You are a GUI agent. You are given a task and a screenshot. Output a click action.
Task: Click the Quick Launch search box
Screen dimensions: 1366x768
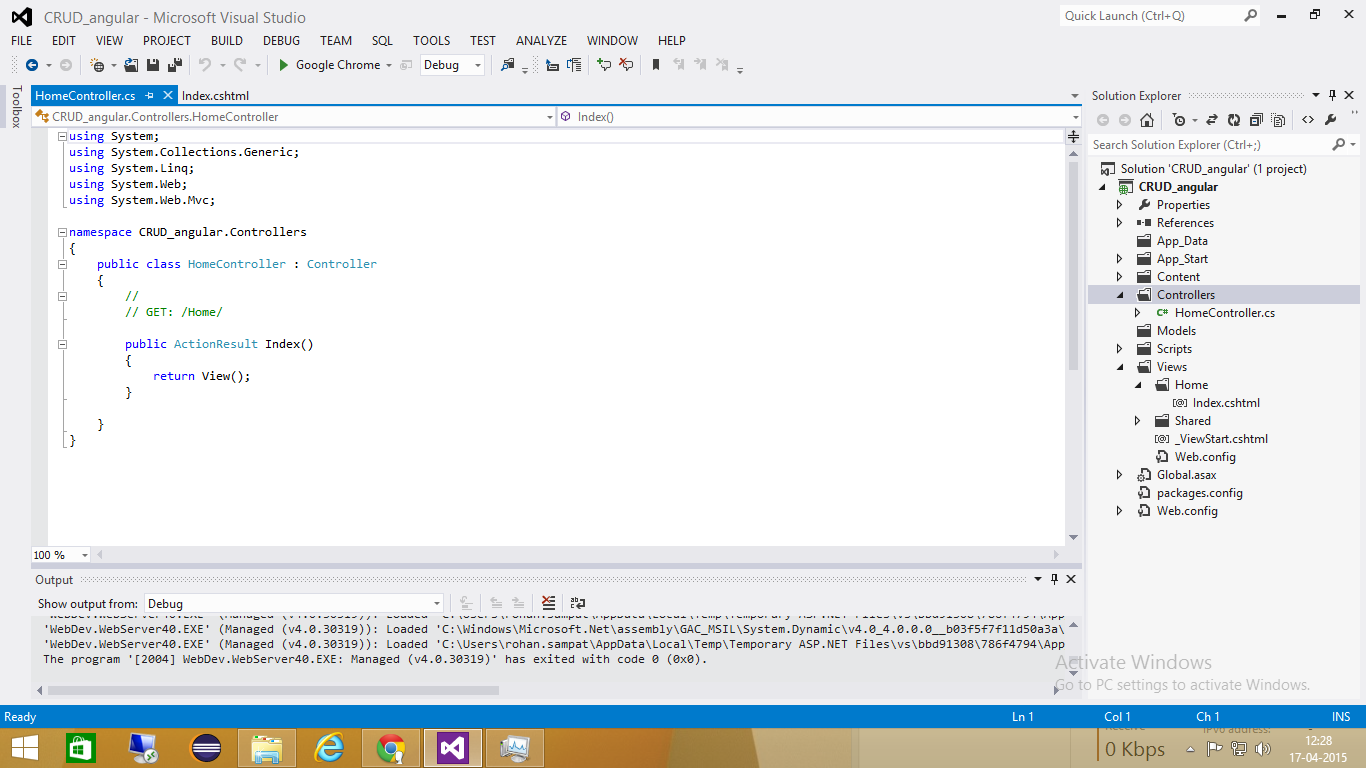(1159, 16)
